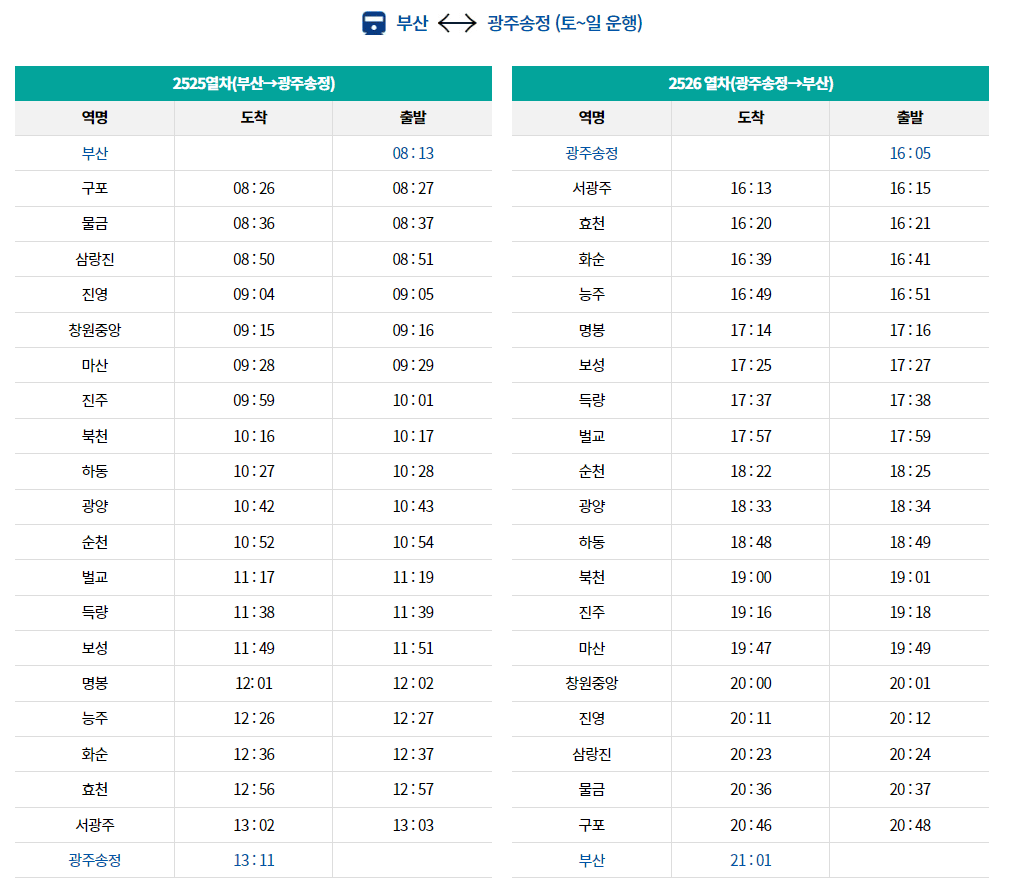The width and height of the screenshot is (1010, 889).
Task: Select the 역명 column header in the left table
Action: 94,117
